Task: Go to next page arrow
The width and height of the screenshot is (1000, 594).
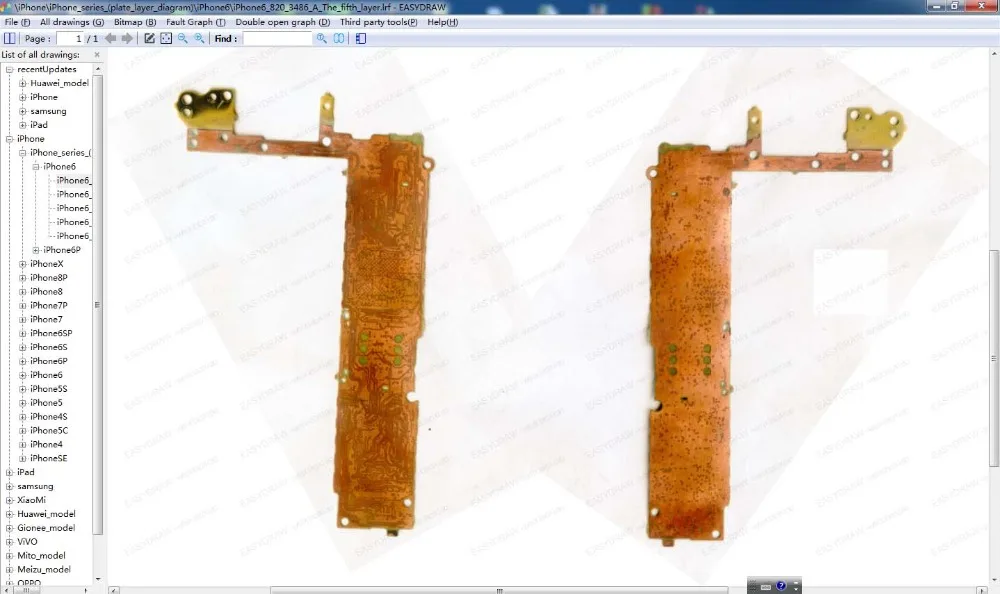Action: pyautogui.click(x=128, y=38)
